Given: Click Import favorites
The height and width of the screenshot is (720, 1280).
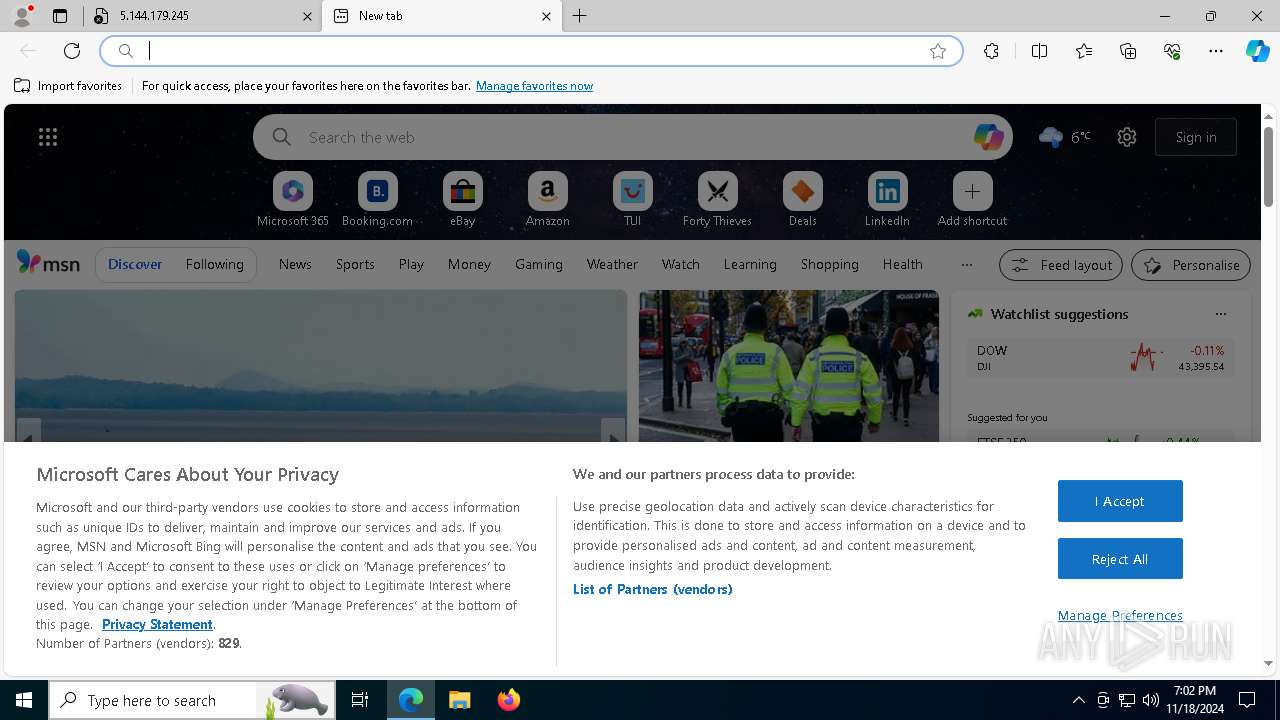Looking at the screenshot, I should [68, 86].
